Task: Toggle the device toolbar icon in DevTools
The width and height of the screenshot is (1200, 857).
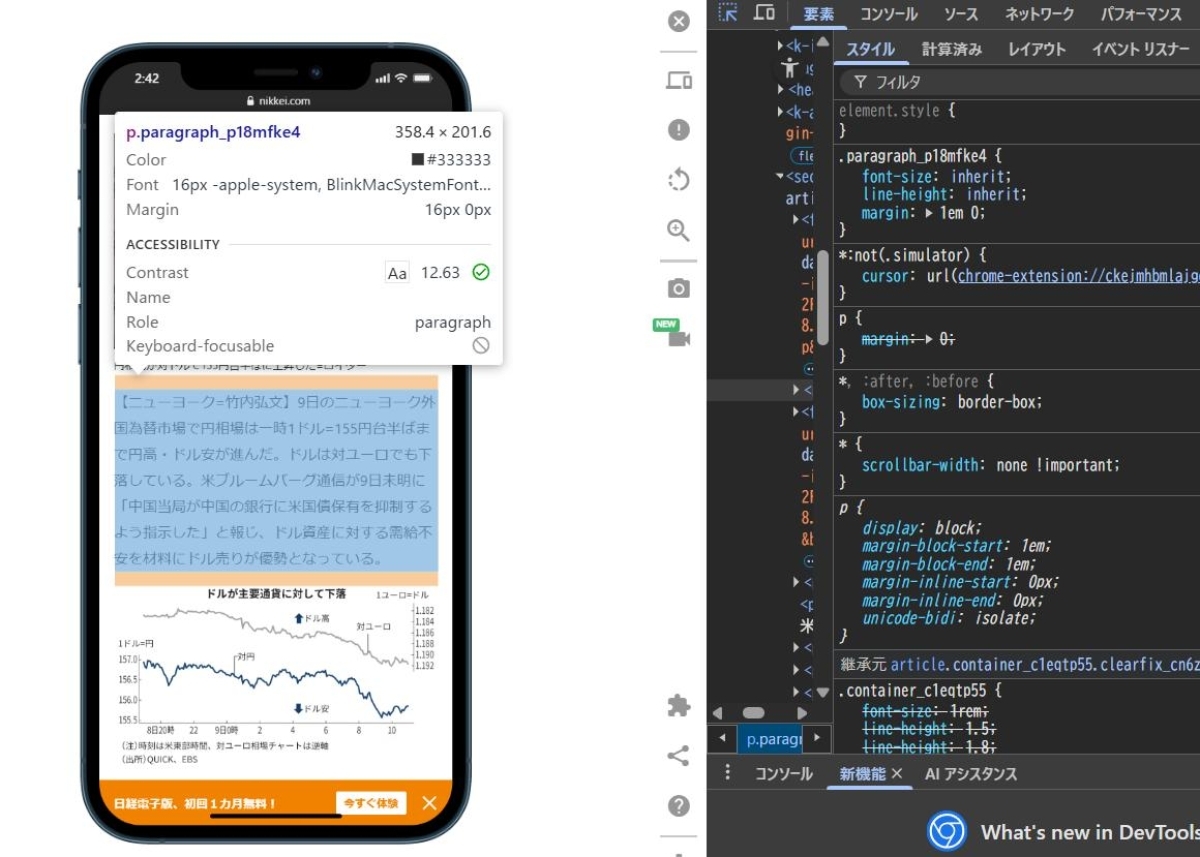Action: (x=765, y=13)
